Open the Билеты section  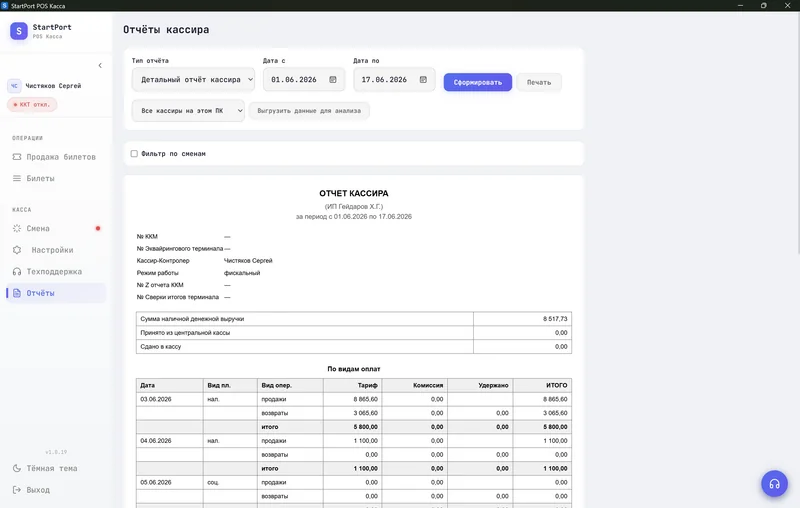tap(56, 179)
